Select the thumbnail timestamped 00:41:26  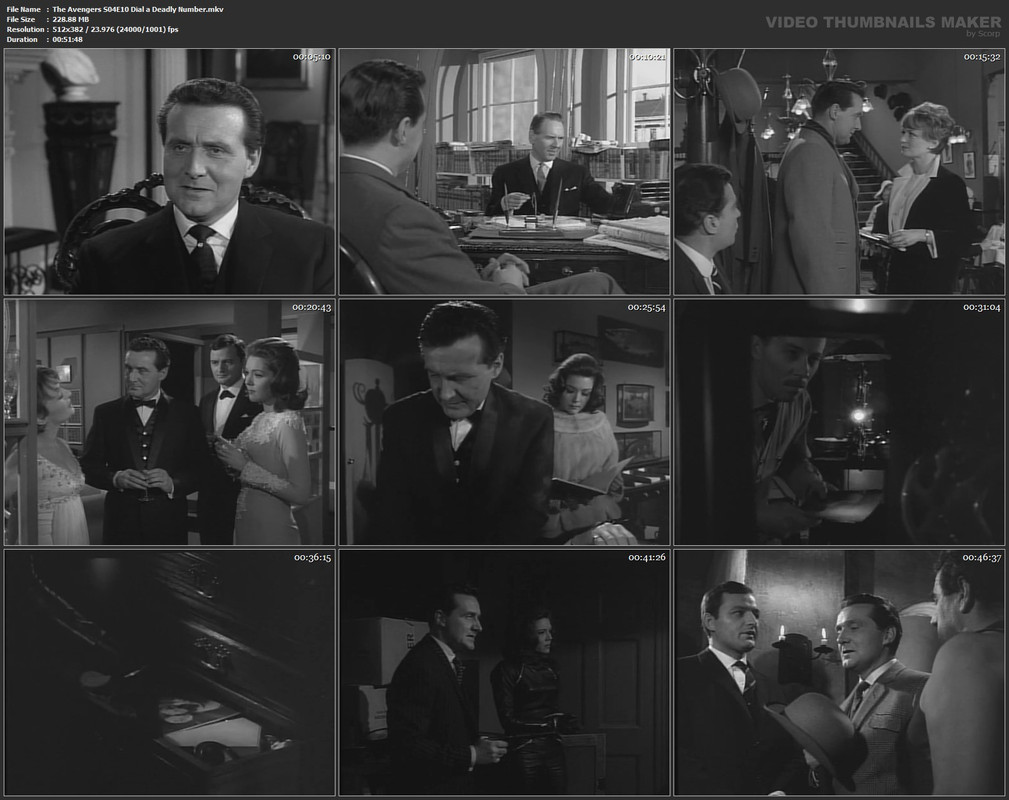(504, 673)
